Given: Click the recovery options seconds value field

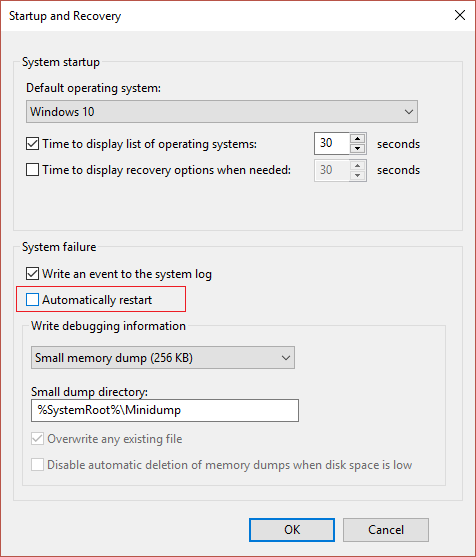Looking at the screenshot, I should click(x=332, y=170).
